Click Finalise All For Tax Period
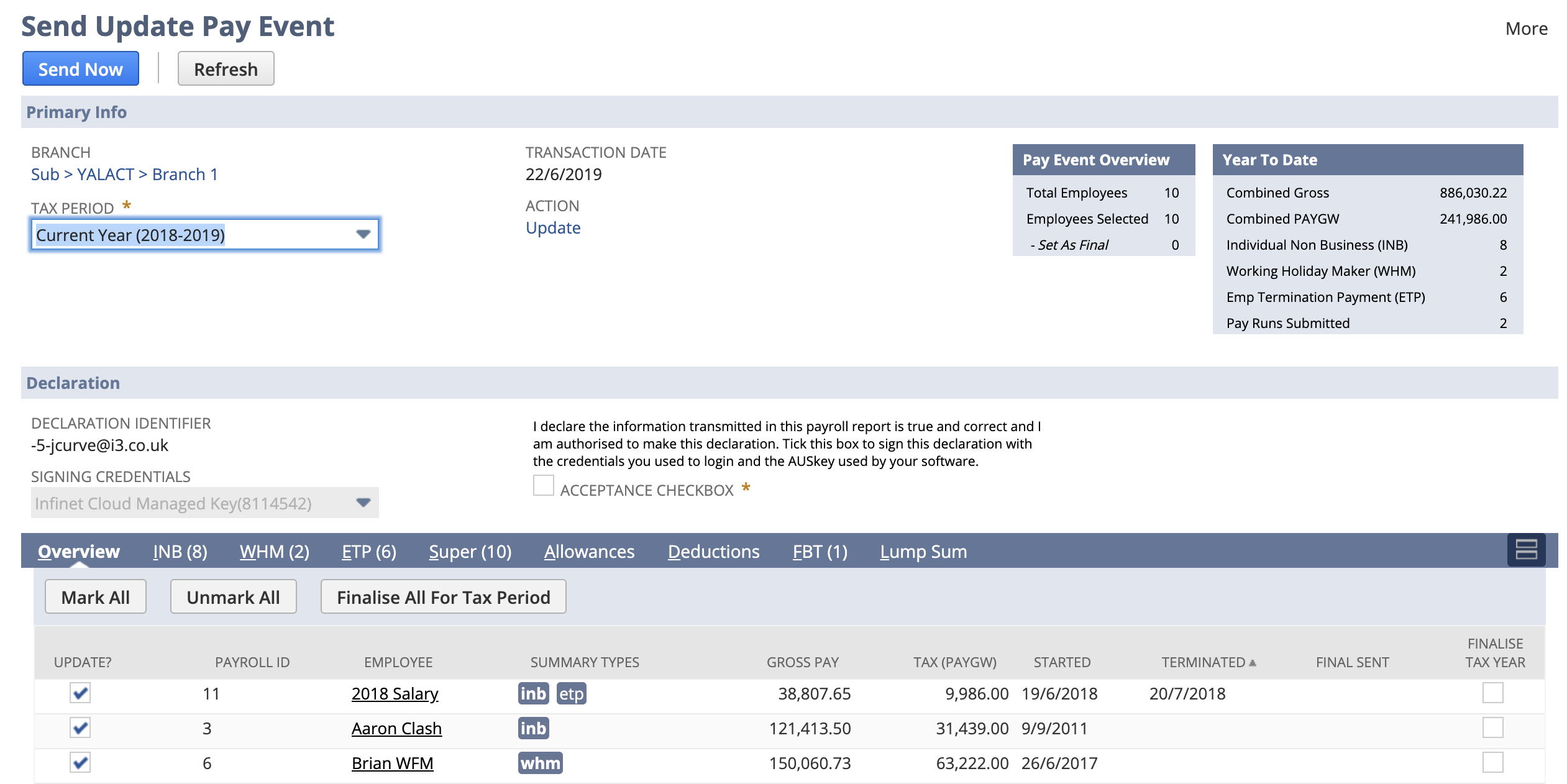Viewport: 1567px width, 784px height. pyautogui.click(x=442, y=596)
